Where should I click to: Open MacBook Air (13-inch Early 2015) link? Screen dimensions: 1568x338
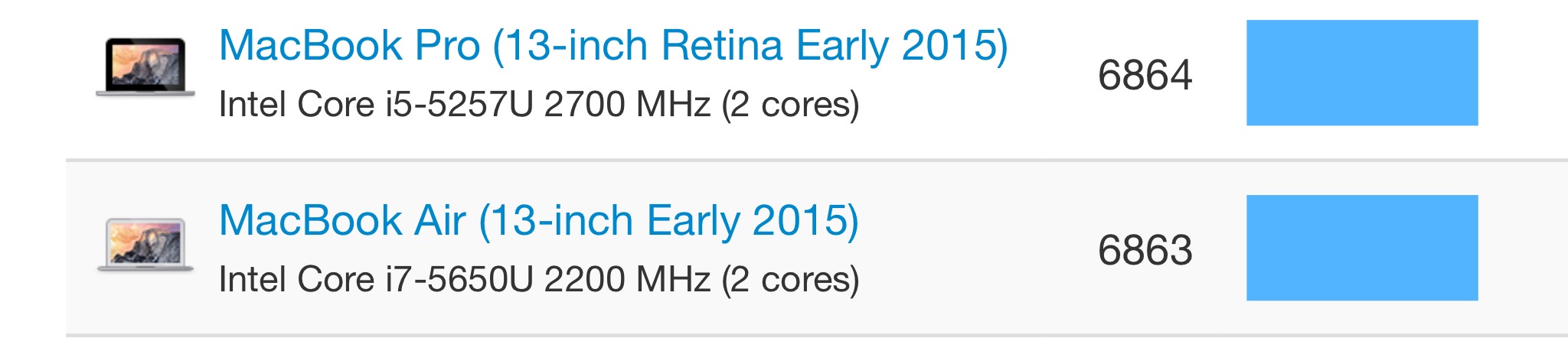point(538,221)
